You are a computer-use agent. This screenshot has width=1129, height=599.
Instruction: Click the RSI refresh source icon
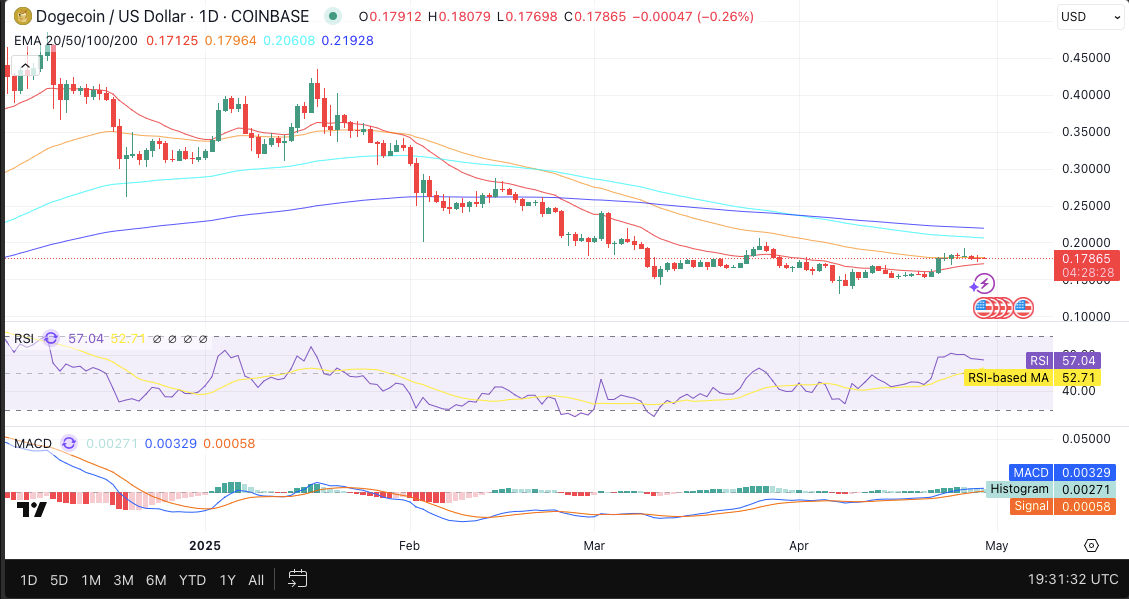coord(51,338)
